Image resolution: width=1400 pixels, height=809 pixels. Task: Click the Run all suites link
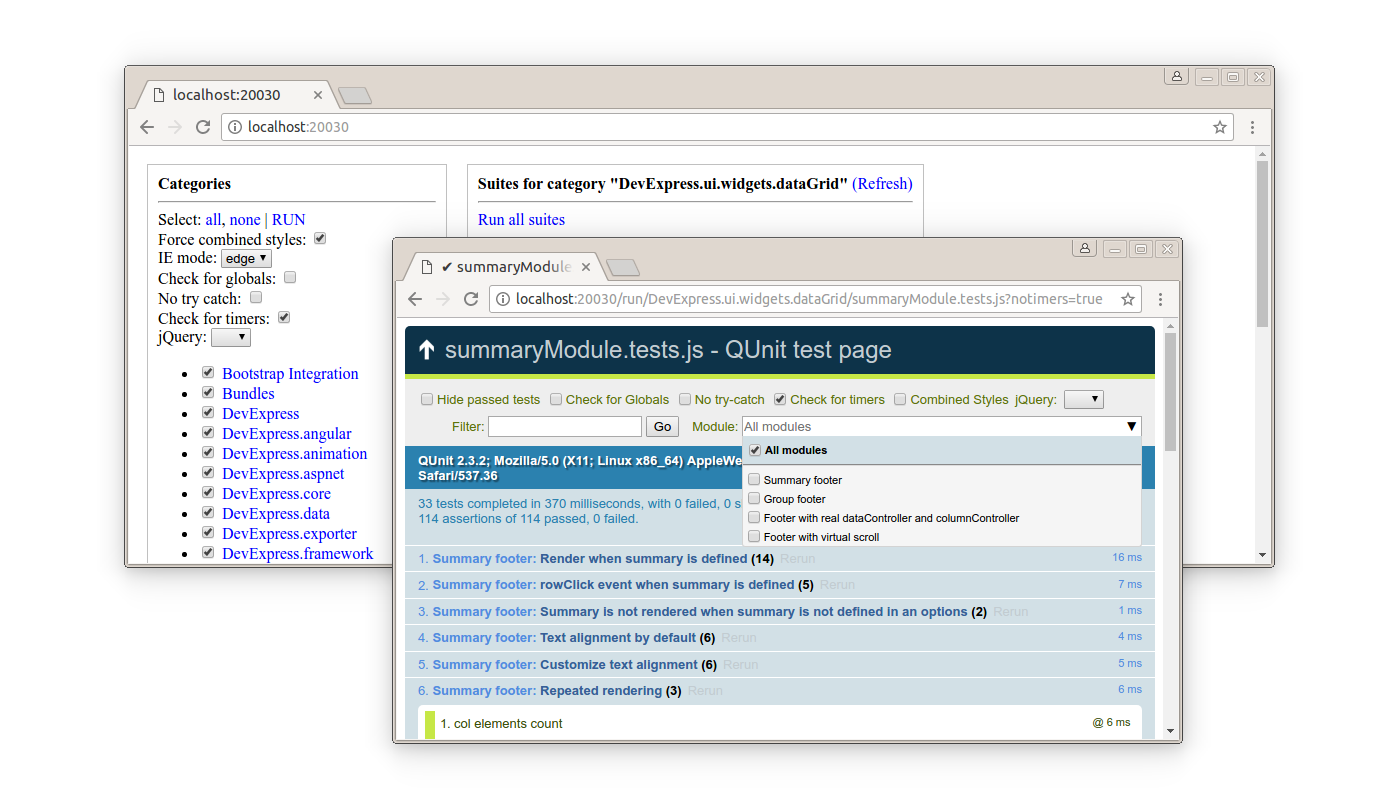(x=521, y=220)
